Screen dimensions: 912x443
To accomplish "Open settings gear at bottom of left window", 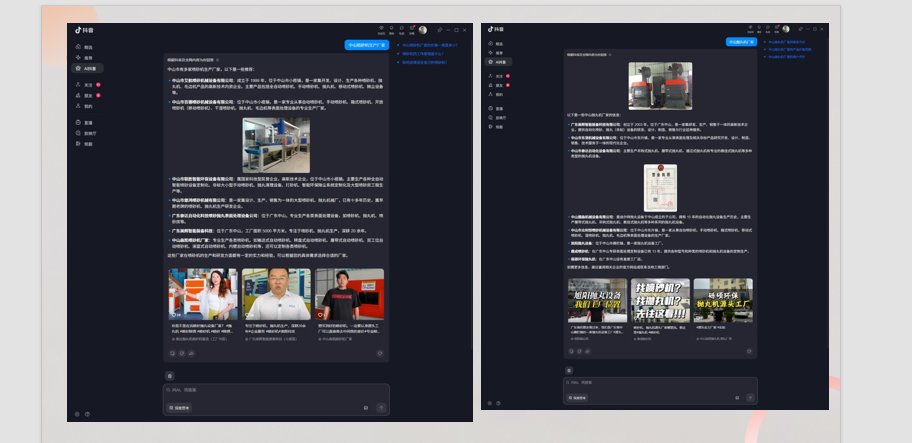I will pyautogui.click(x=77, y=415).
